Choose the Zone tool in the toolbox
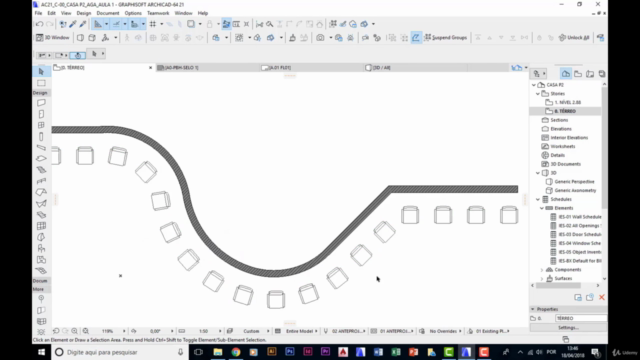640x360 pixels. (x=41, y=259)
